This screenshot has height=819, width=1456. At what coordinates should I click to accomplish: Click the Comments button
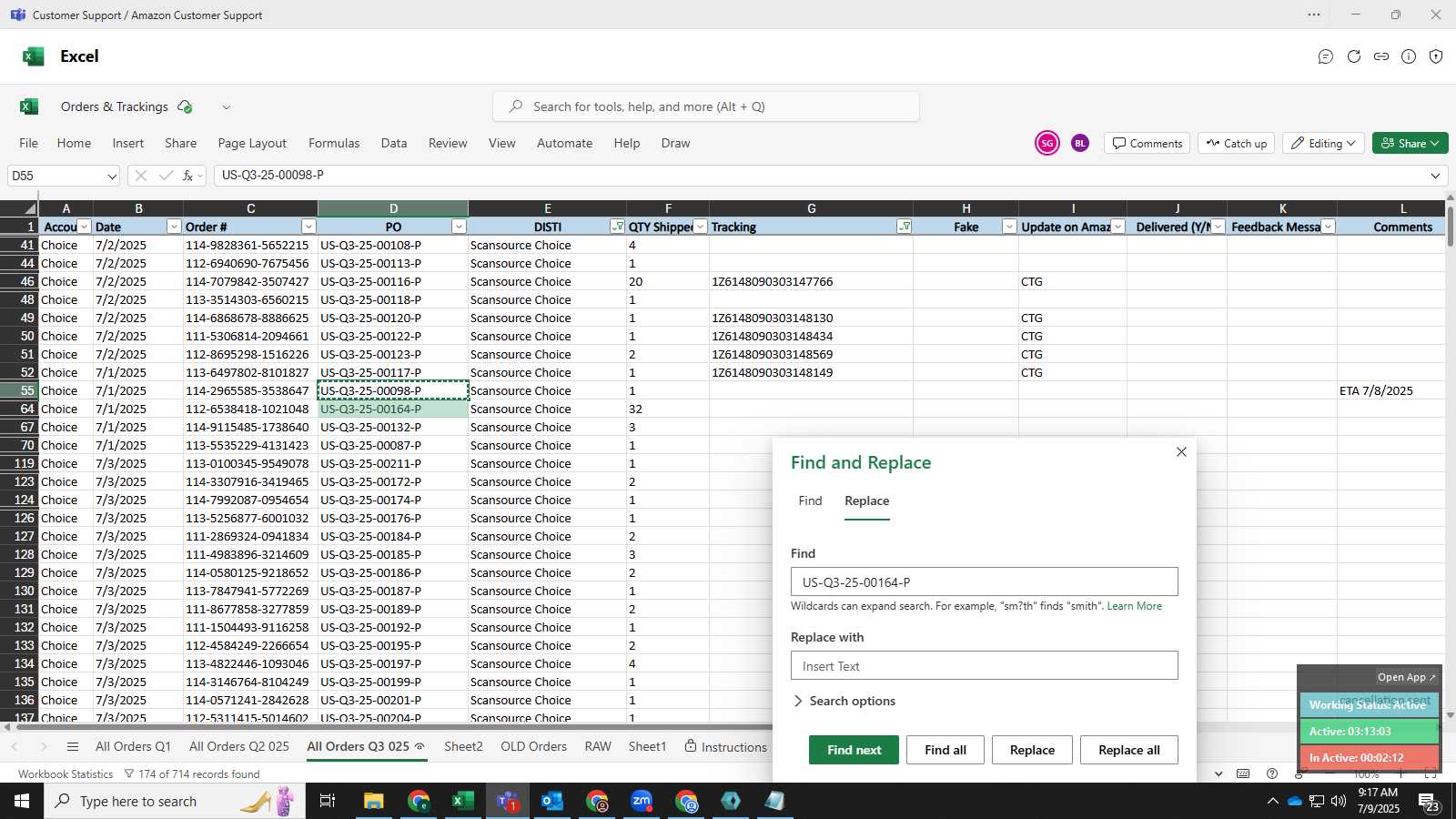(x=1148, y=143)
